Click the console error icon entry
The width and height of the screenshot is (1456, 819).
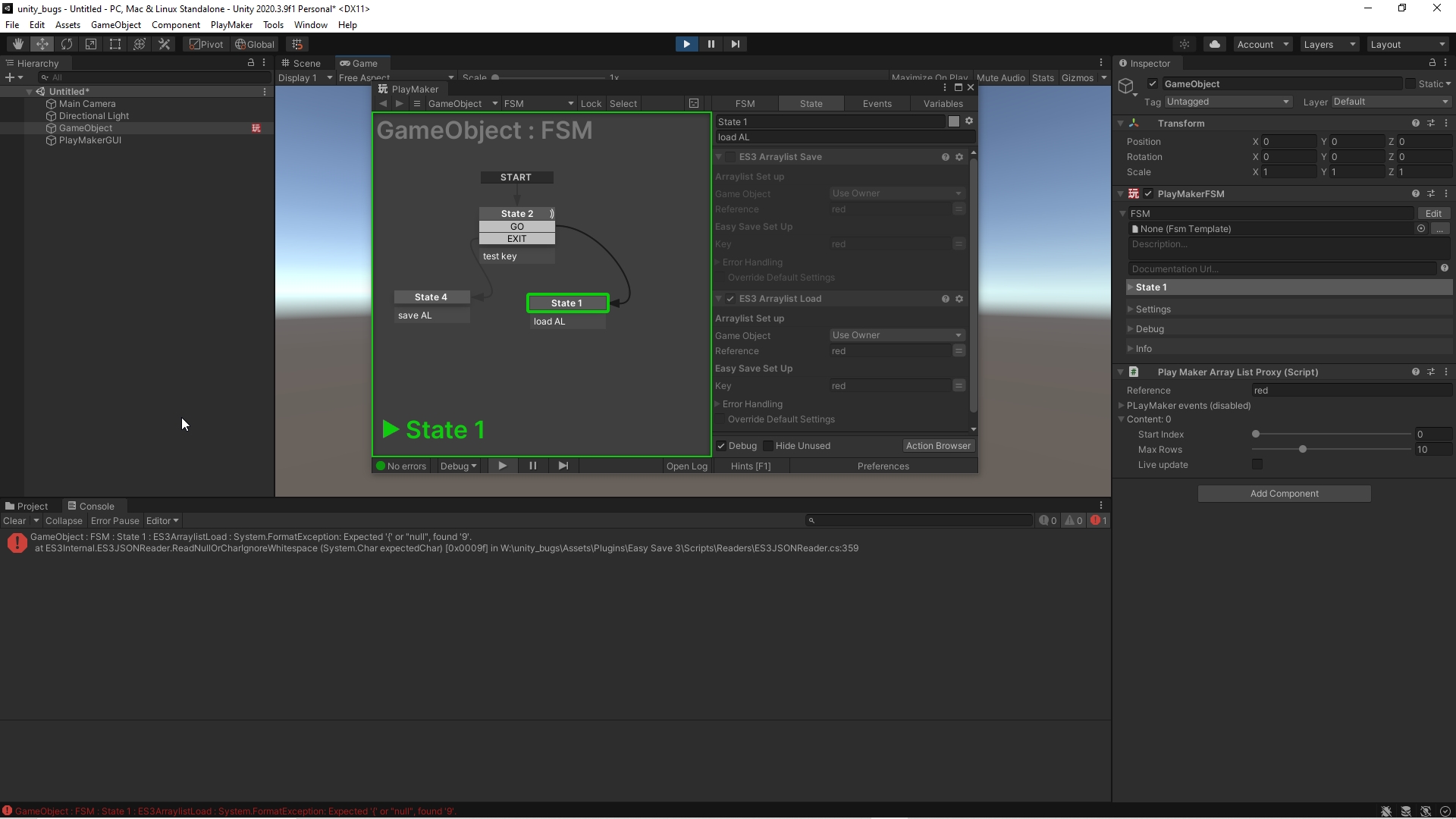tap(17, 542)
